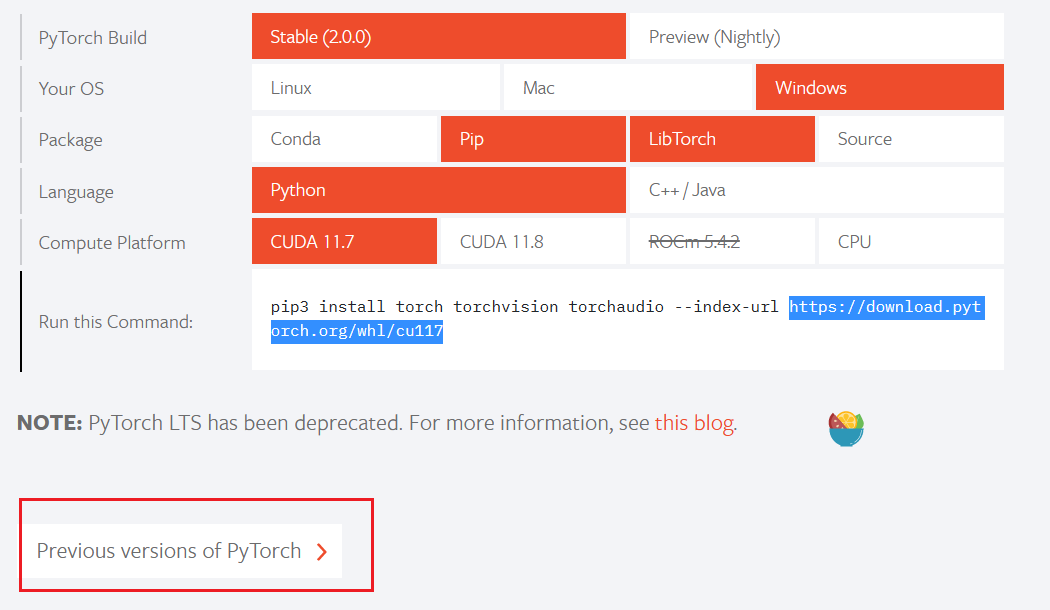
Task: Select Preview (Nightly) build option
Action: click(x=816, y=36)
